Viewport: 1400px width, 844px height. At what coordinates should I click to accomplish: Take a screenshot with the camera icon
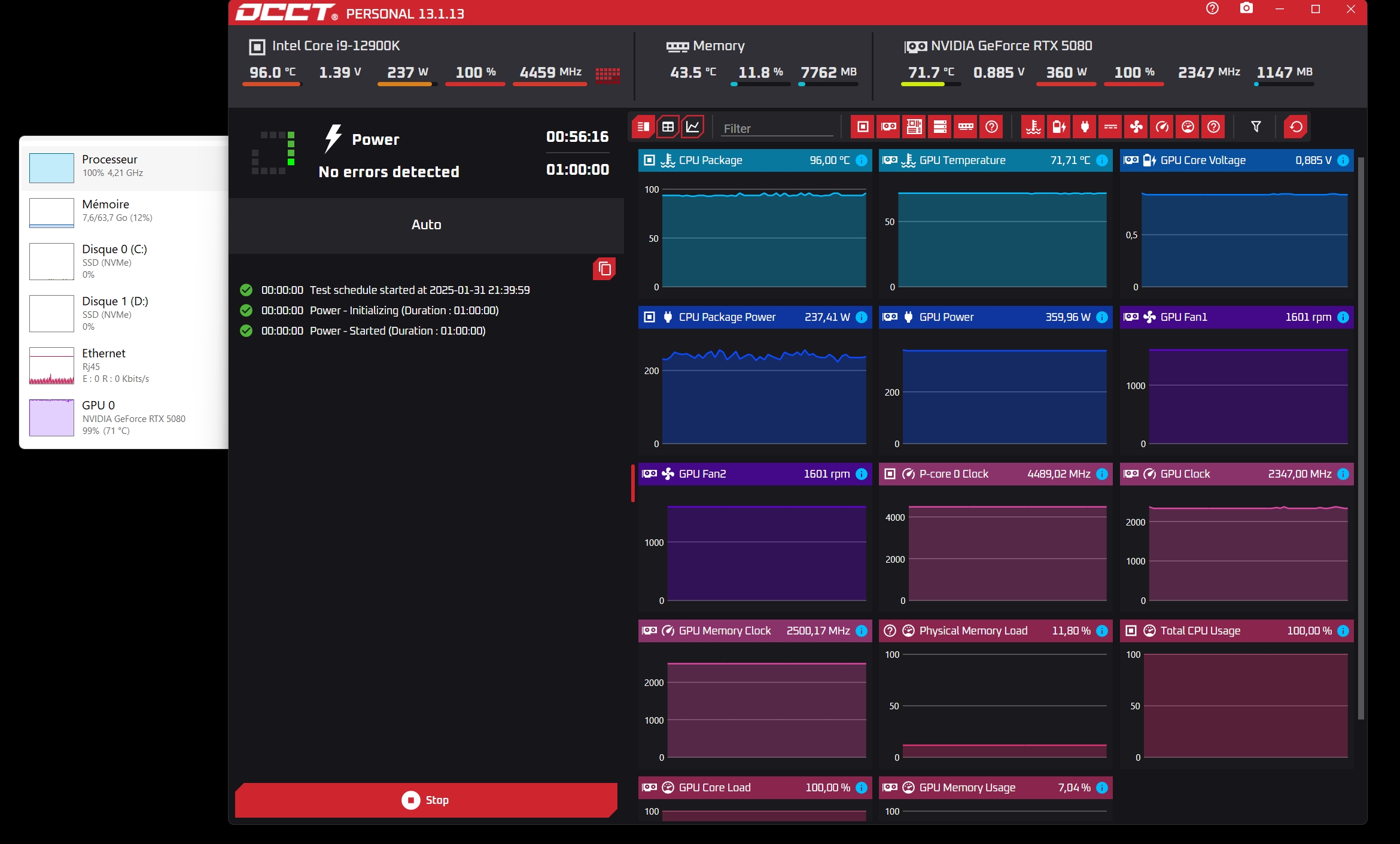pyautogui.click(x=1246, y=8)
